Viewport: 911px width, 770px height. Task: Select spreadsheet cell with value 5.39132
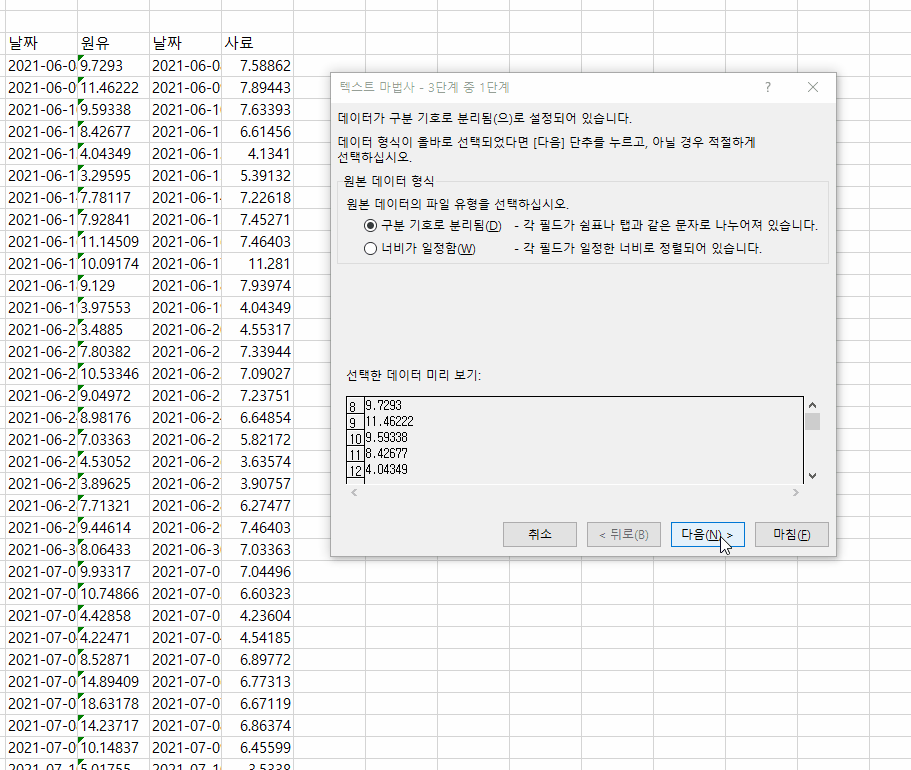pos(257,176)
